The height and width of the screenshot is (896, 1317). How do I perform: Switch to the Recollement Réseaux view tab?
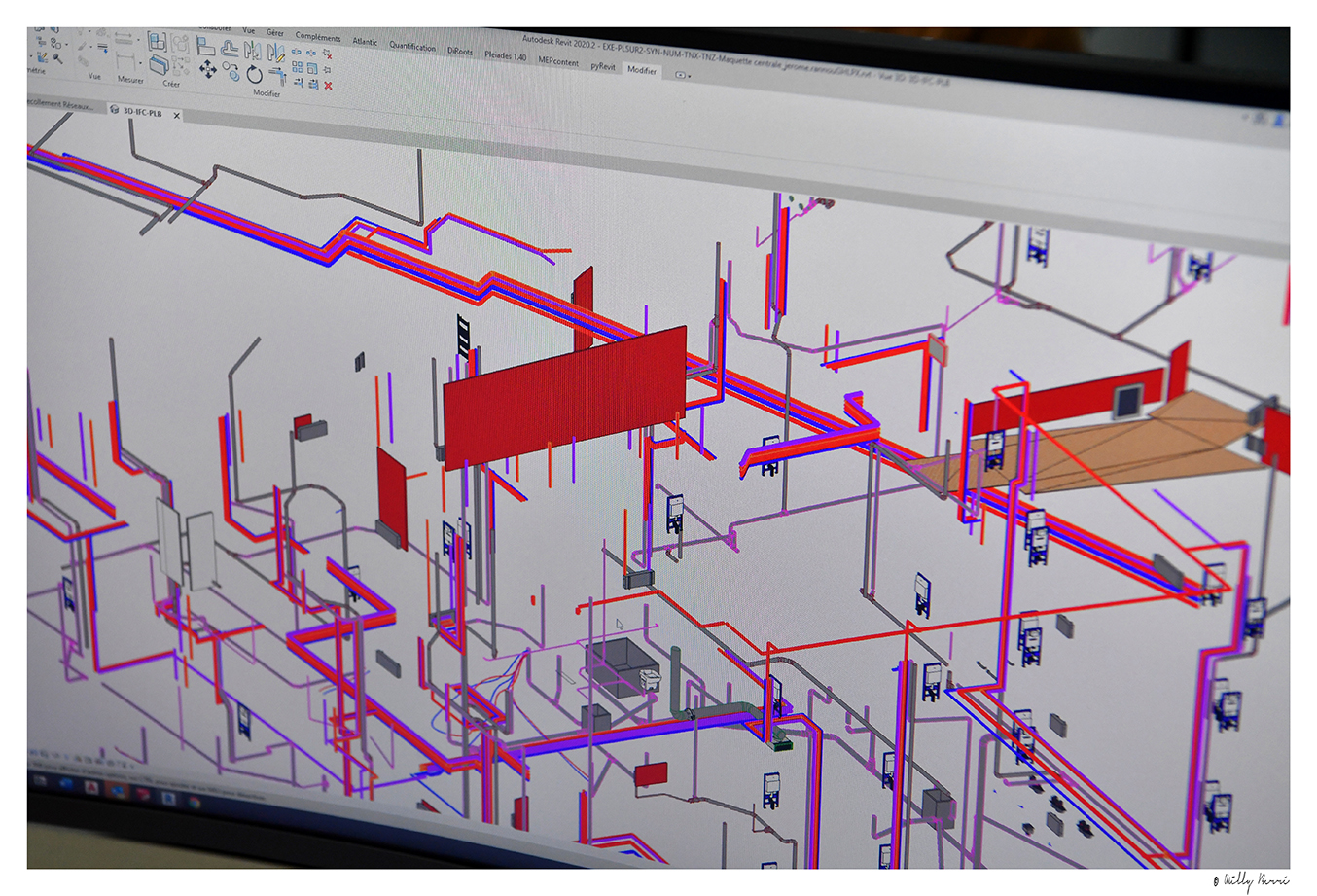pyautogui.click(x=60, y=105)
